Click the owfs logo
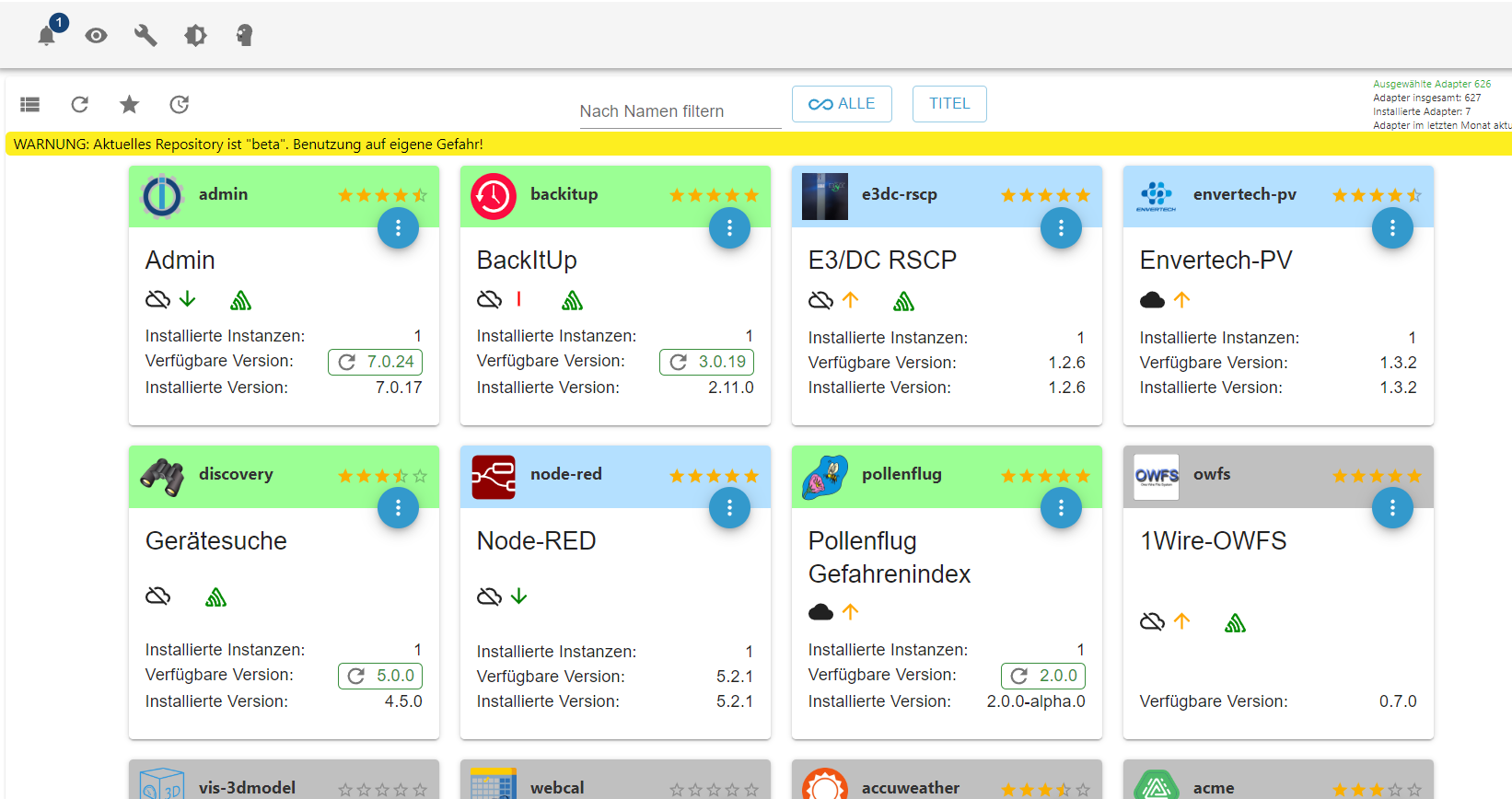Viewport: 1512px width, 799px height. pyautogui.click(x=1157, y=477)
